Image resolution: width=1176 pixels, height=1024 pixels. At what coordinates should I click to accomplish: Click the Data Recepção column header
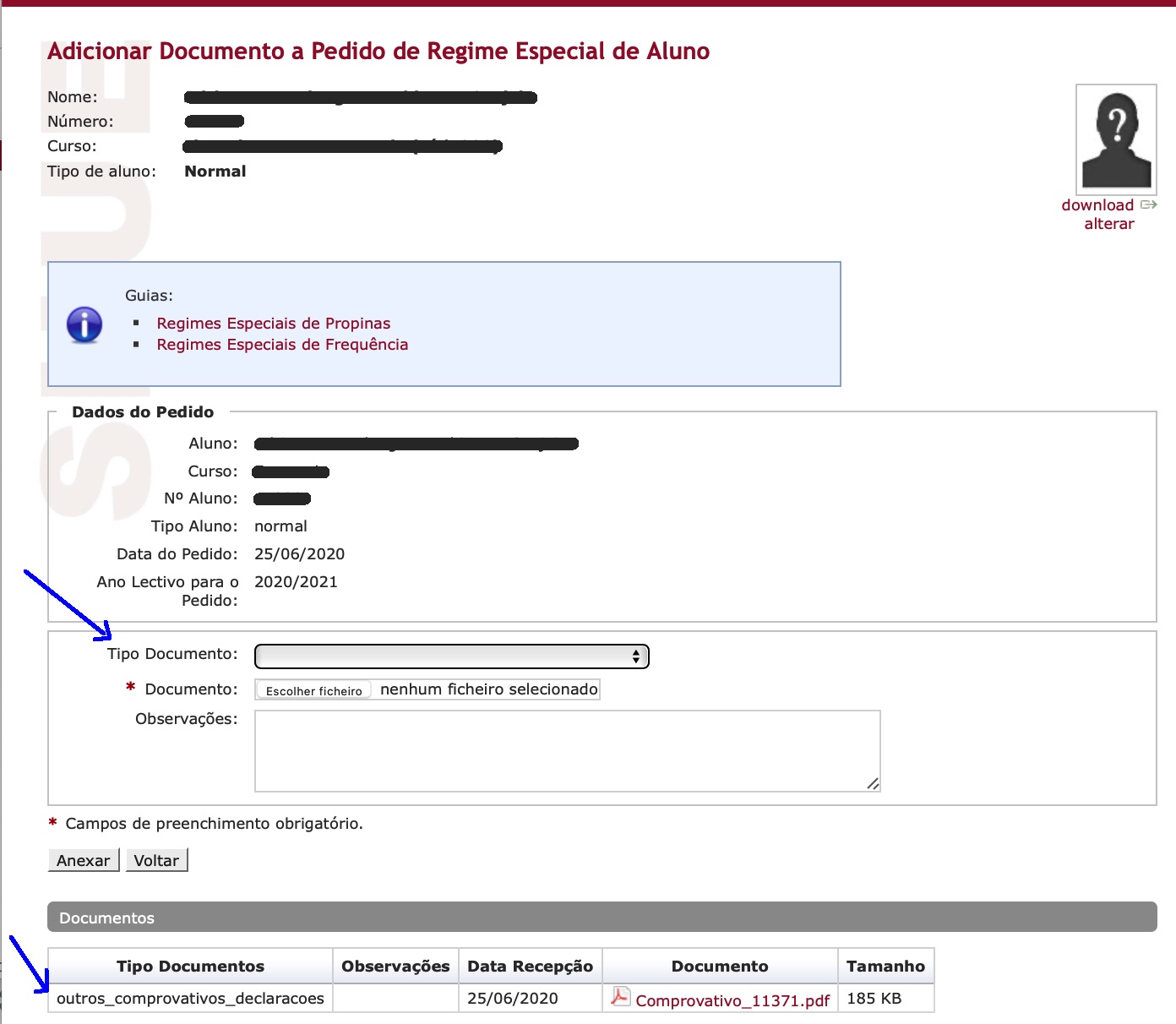530,967
